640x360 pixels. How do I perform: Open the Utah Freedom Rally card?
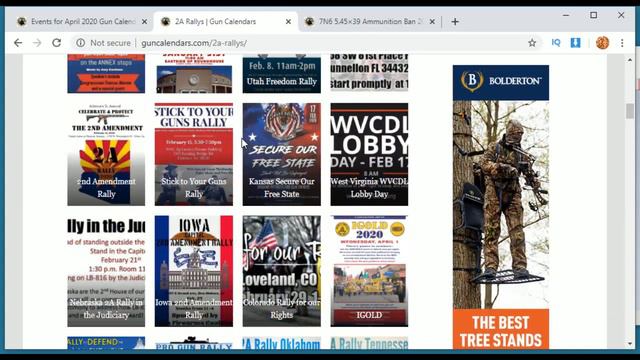pyautogui.click(x=282, y=73)
